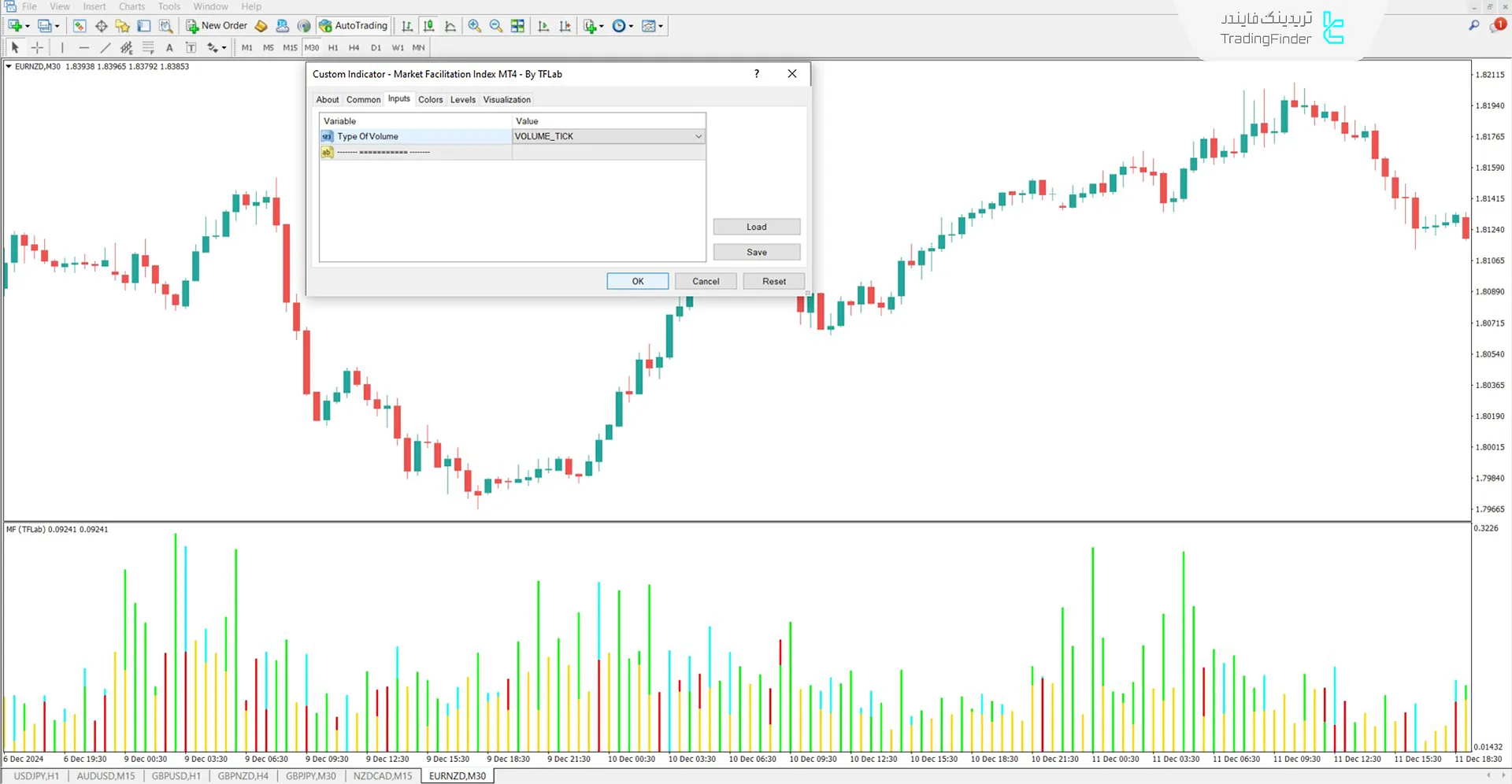Switch to GBPUSD,H1 chart tab
Viewport: 1512px width, 784px height.
point(176,776)
